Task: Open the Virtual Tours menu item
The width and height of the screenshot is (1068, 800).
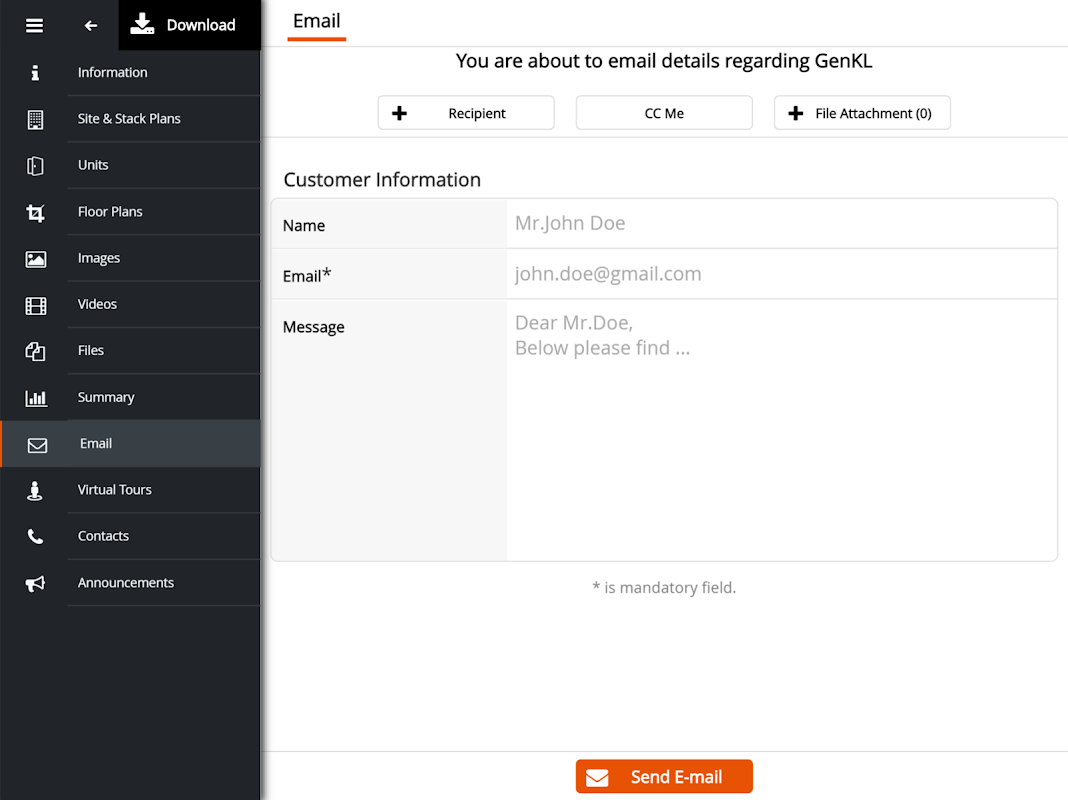Action: pyautogui.click(x=115, y=490)
